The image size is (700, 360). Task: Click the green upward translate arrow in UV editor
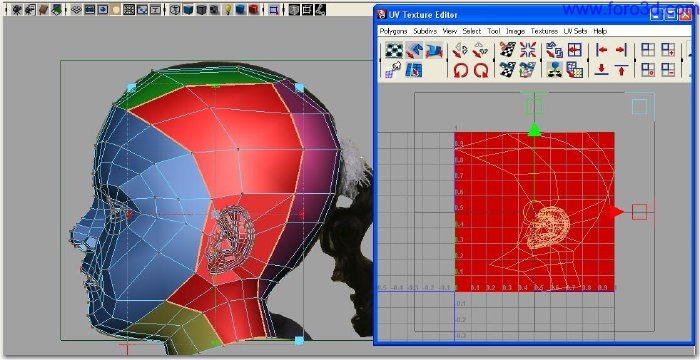(534, 130)
